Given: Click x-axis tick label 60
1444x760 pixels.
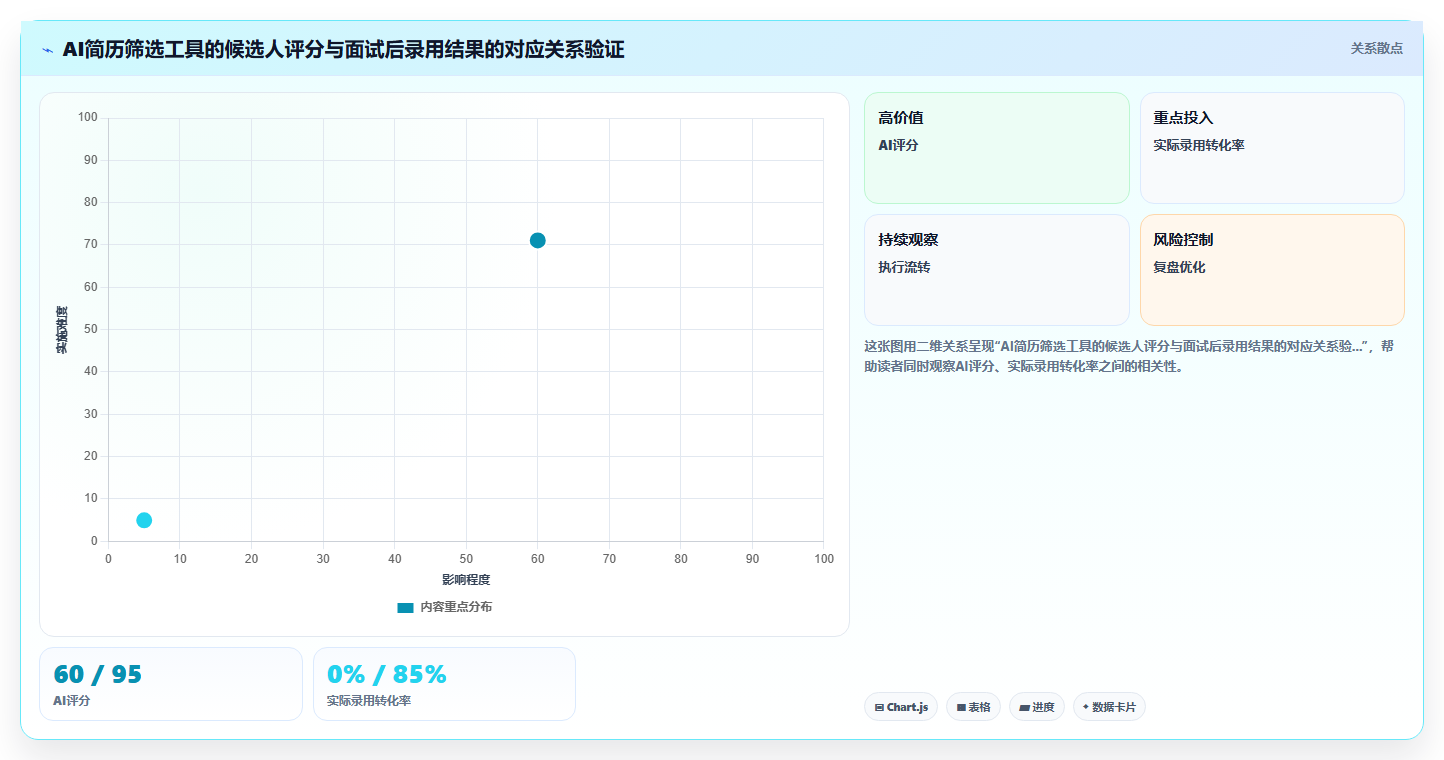Looking at the screenshot, I should click(538, 559).
